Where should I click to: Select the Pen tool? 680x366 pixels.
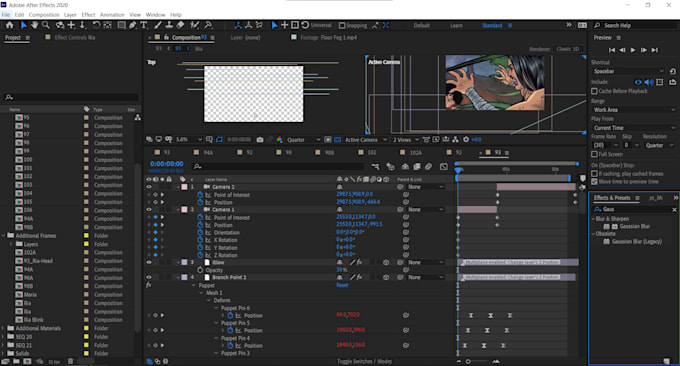tap(133, 25)
